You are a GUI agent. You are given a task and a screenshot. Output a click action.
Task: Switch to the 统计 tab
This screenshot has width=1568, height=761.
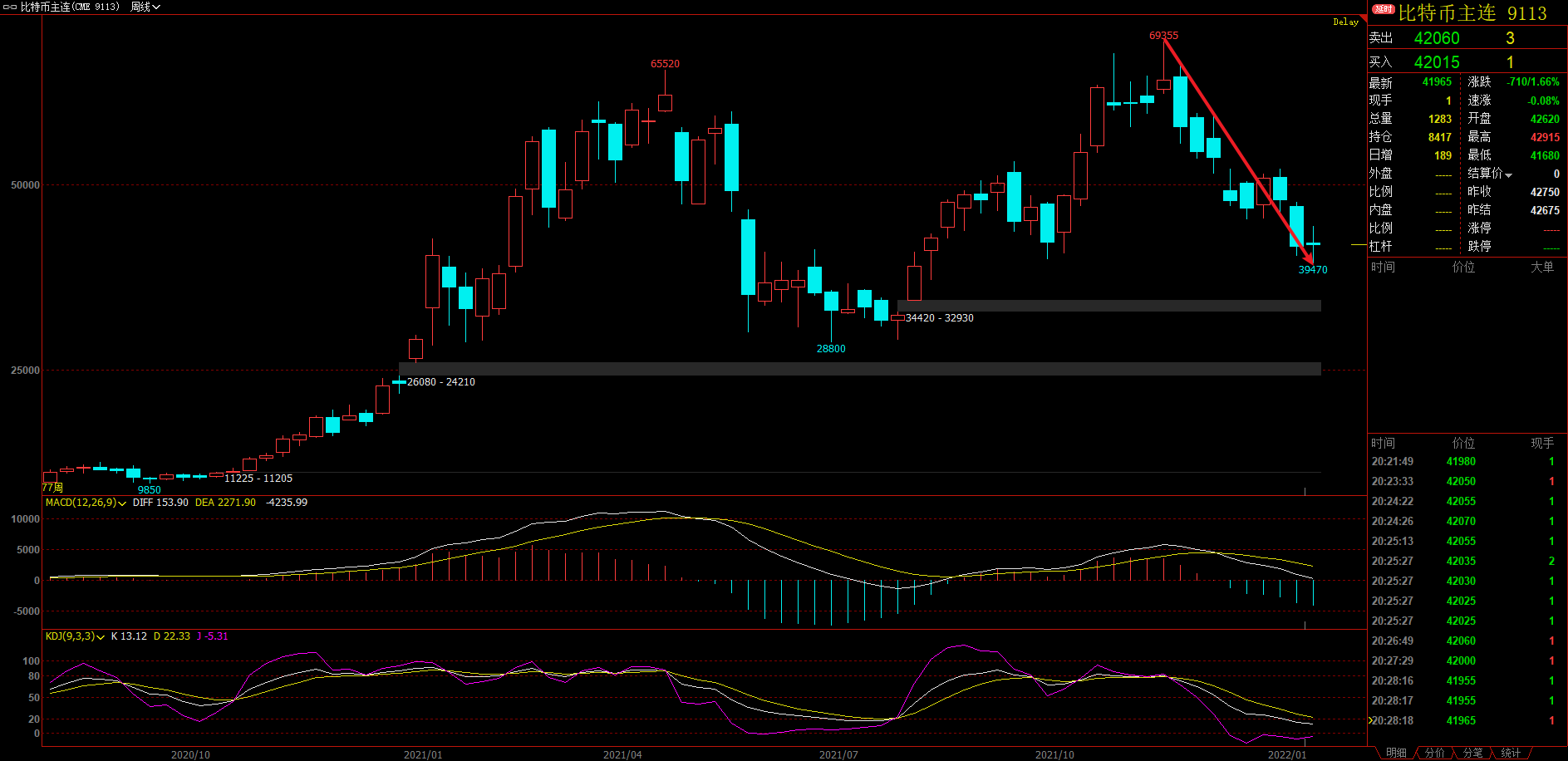tap(1511, 753)
